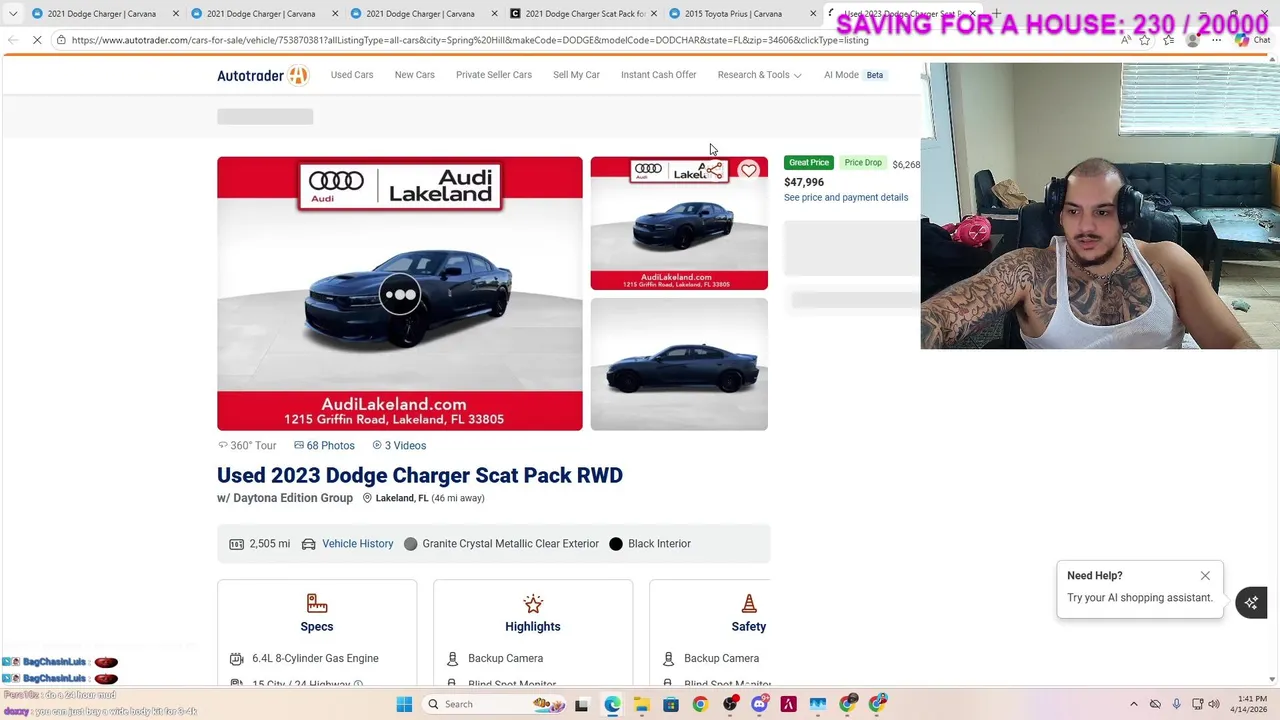
Task: Go to Private Seller Cars
Action: (494, 75)
